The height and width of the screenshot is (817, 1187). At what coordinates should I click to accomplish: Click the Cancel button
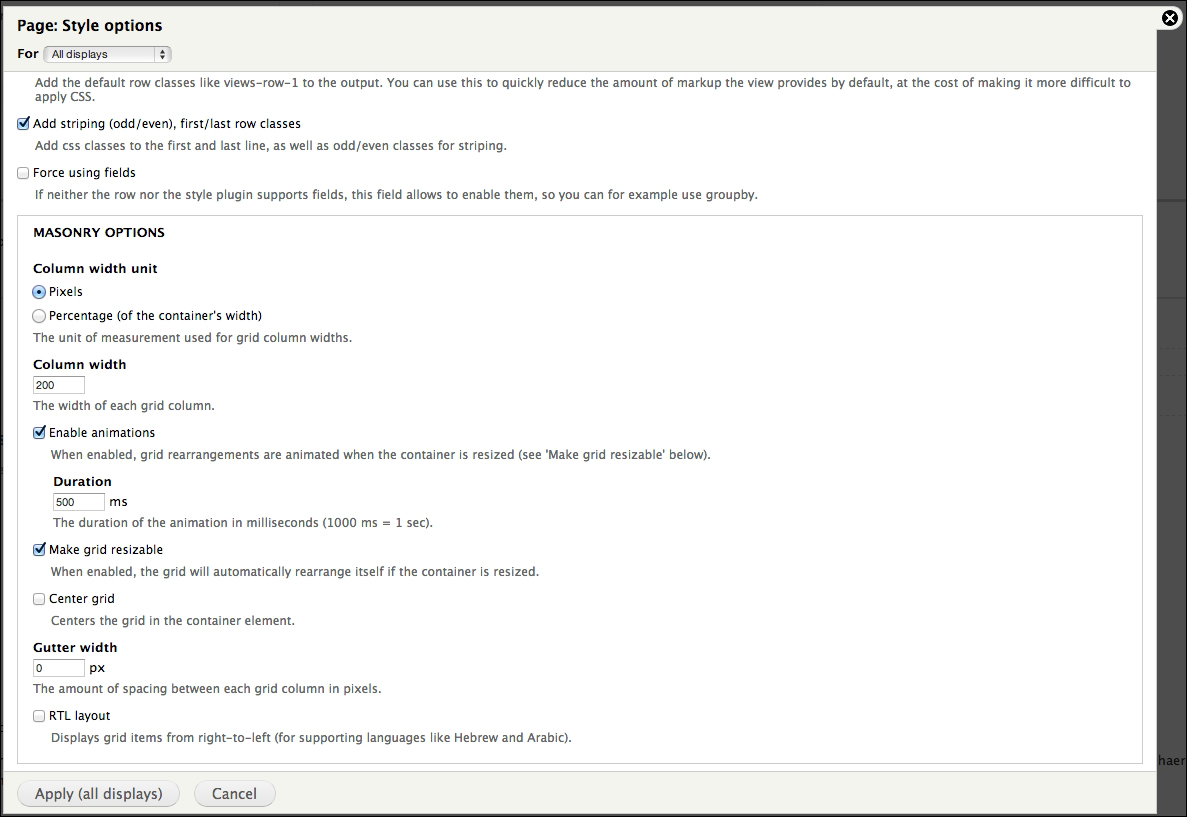pyautogui.click(x=234, y=794)
